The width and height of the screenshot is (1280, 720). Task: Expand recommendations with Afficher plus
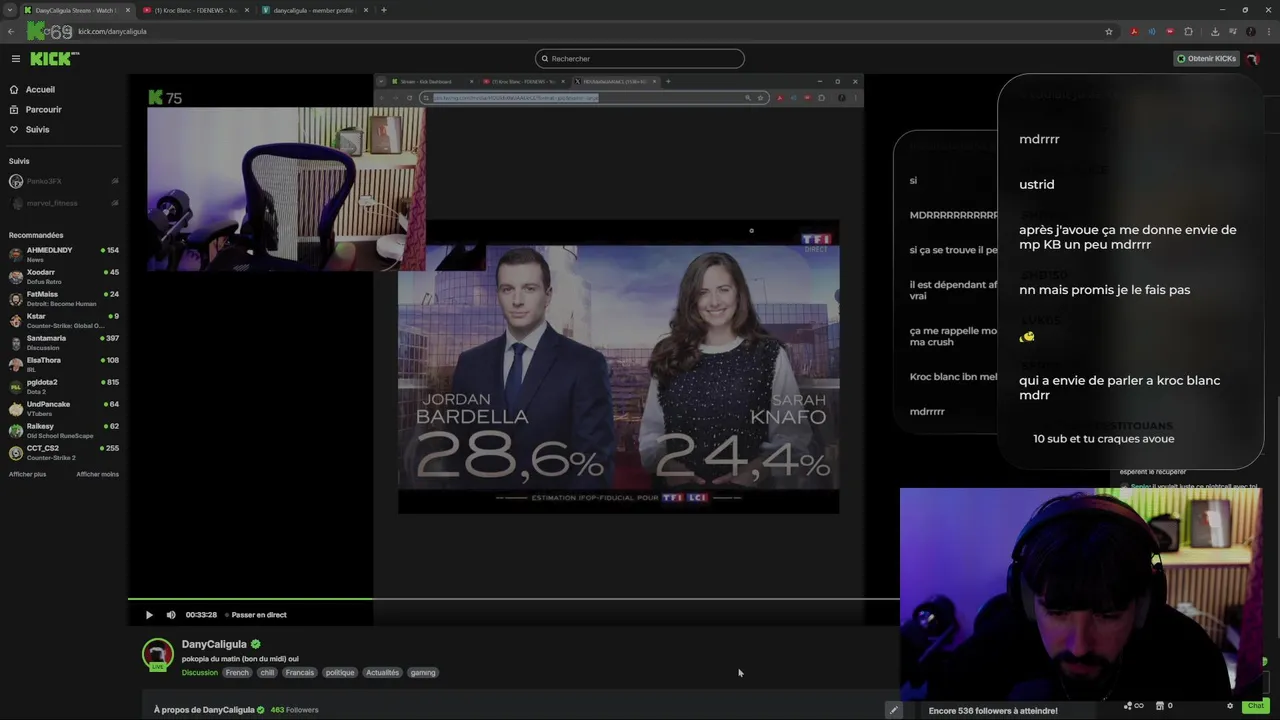(x=28, y=474)
